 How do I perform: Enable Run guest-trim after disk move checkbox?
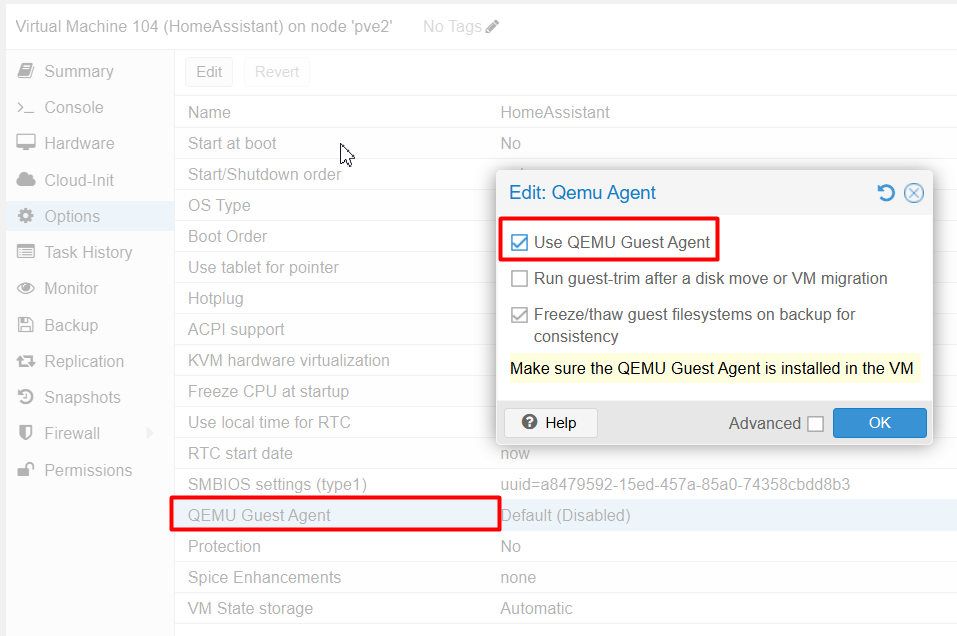519,278
